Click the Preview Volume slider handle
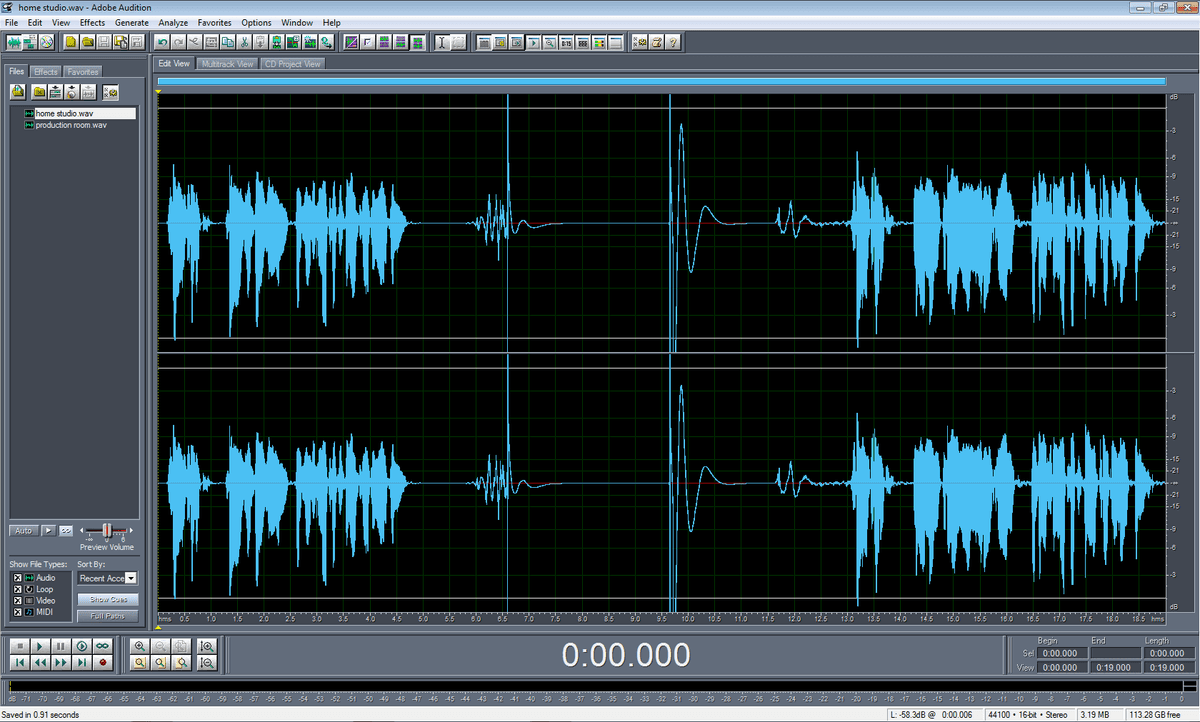Screen dimensions: 1200x722 108,530
